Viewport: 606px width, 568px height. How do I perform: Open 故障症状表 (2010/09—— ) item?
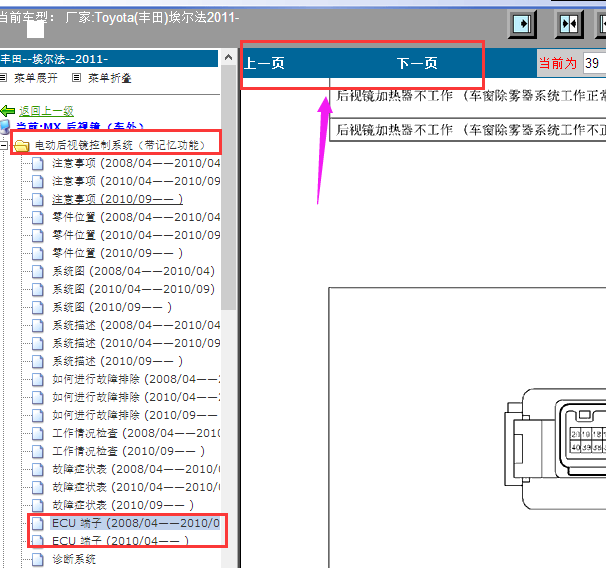pos(123,505)
